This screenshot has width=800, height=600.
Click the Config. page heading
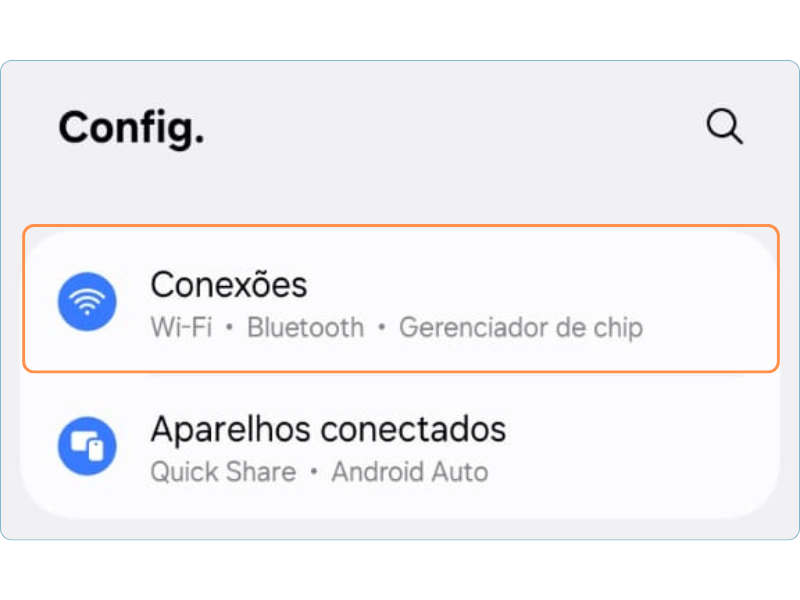[x=131, y=128]
